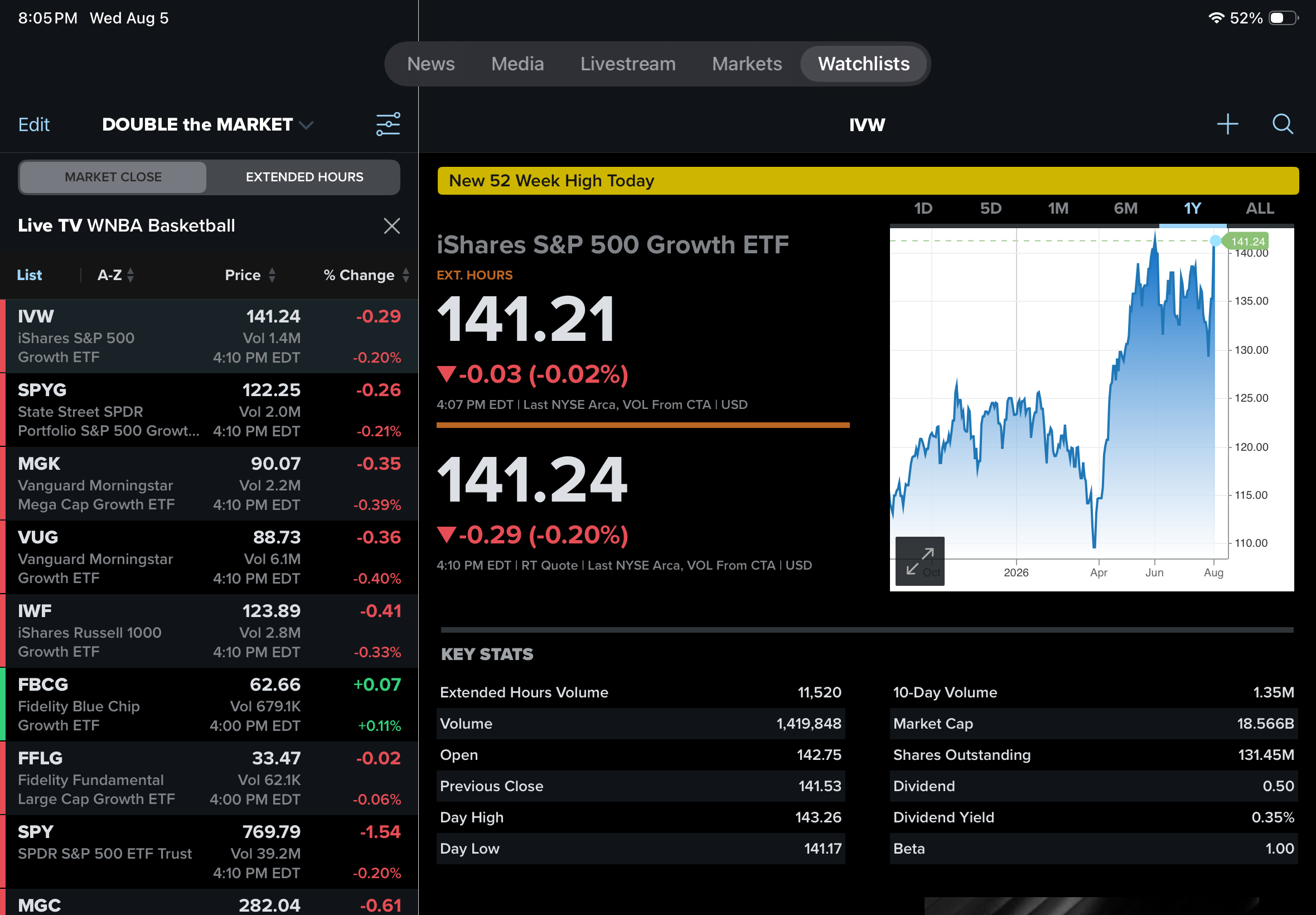The image size is (1316, 915).
Task: Tap 10-Day Volume 1.35M row
Action: (x=1094, y=692)
